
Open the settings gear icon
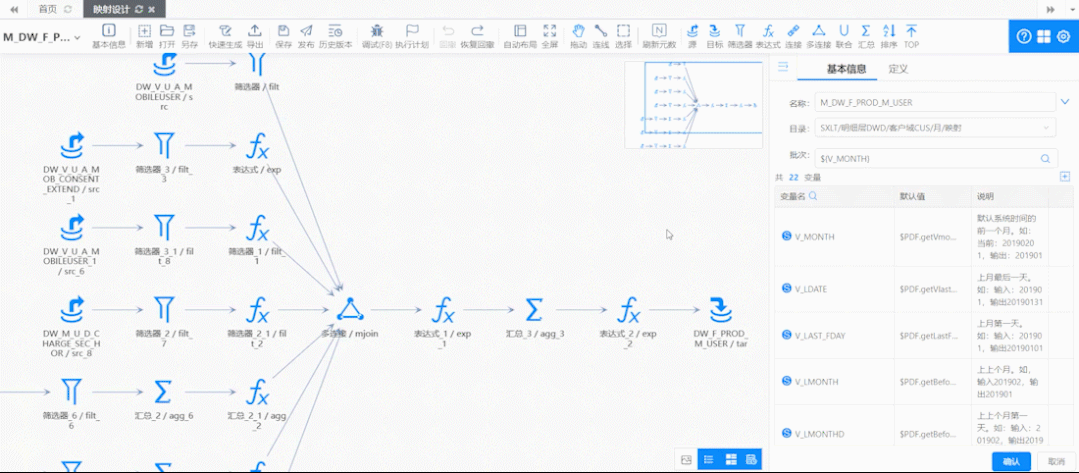(1064, 36)
